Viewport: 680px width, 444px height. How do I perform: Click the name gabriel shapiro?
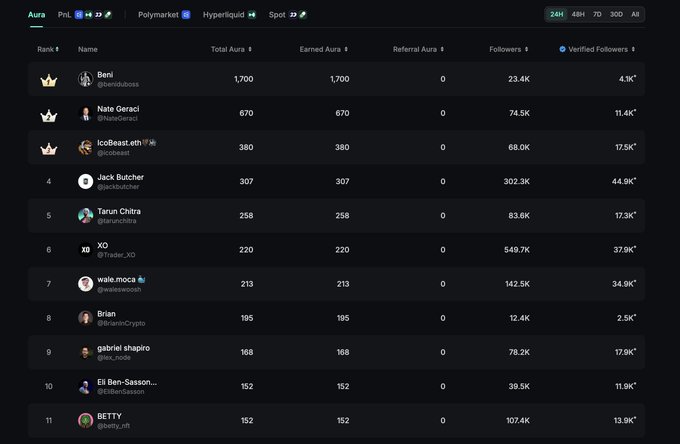[124, 348]
